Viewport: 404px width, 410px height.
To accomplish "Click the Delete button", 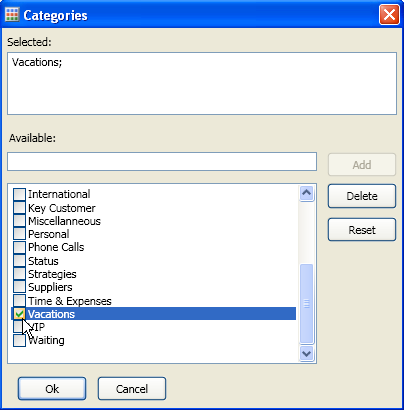I will [362, 196].
